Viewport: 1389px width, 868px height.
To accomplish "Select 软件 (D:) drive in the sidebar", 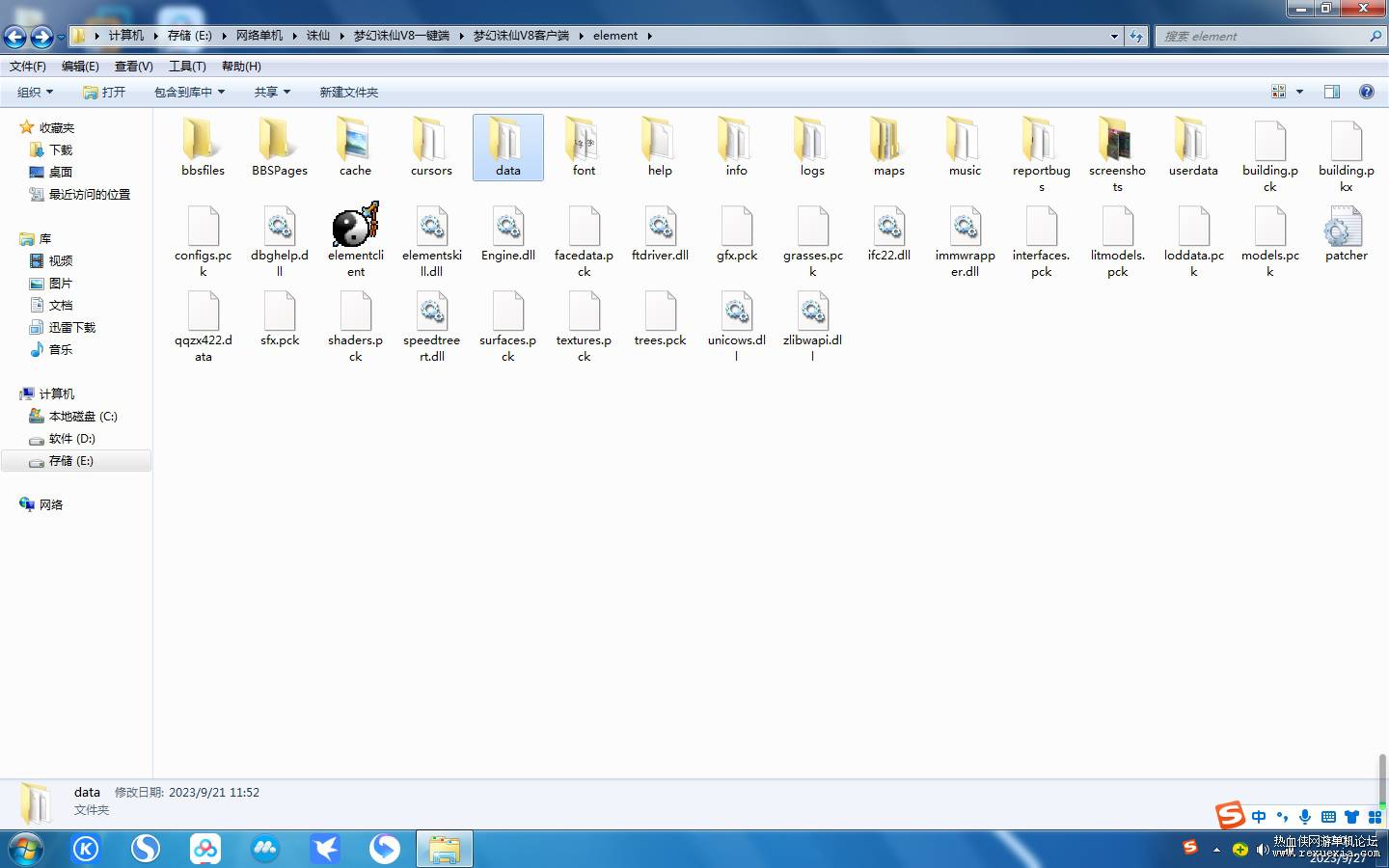I will click(x=72, y=438).
